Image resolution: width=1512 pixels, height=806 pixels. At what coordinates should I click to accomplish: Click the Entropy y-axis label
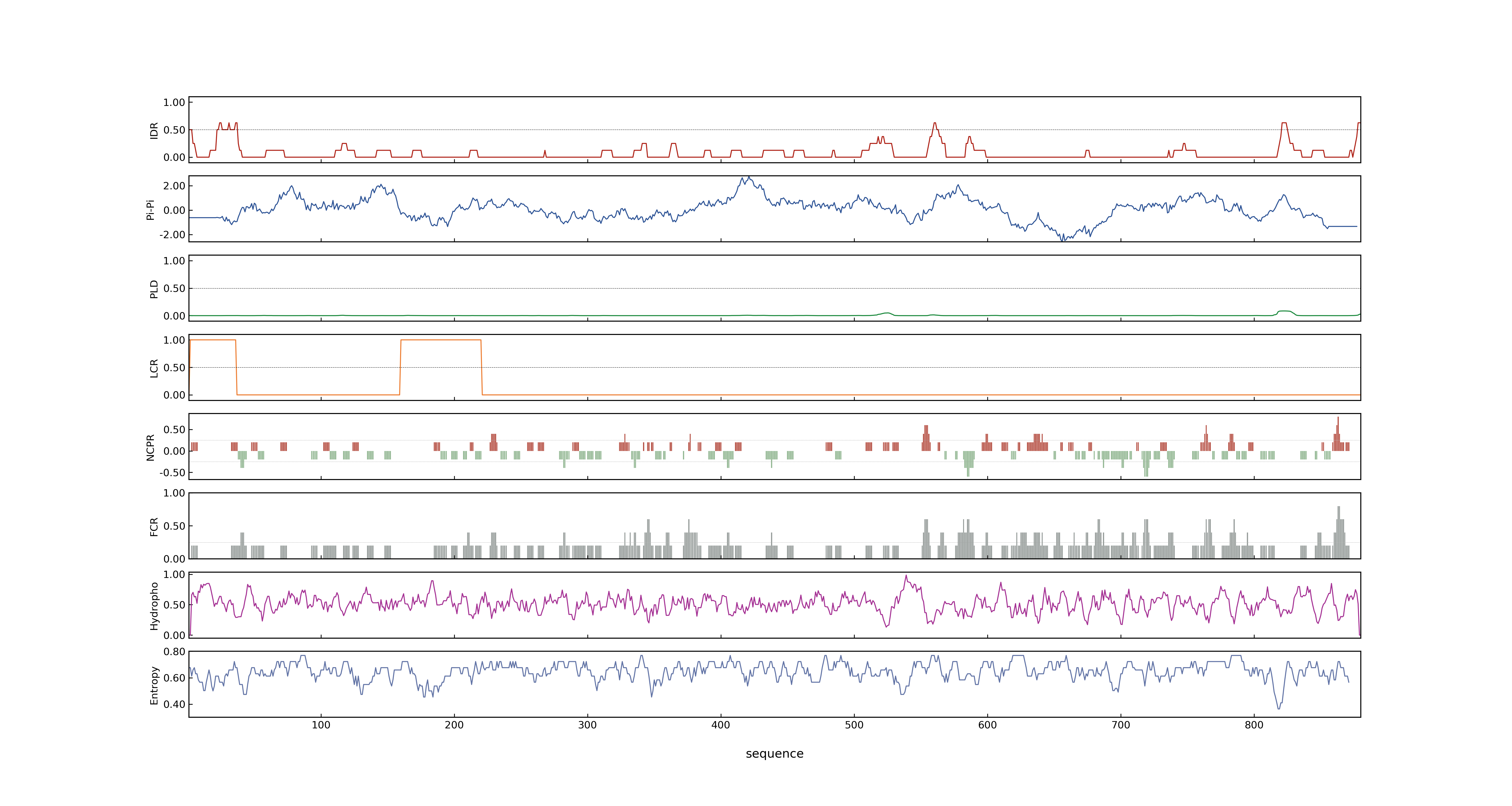[x=154, y=685]
